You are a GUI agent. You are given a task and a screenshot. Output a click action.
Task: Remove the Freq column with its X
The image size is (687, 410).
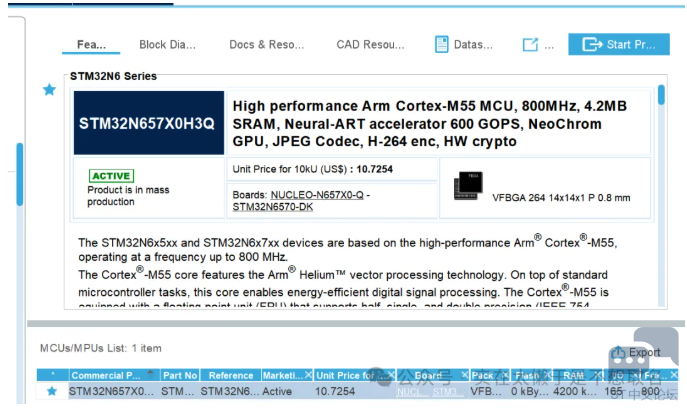point(674,375)
